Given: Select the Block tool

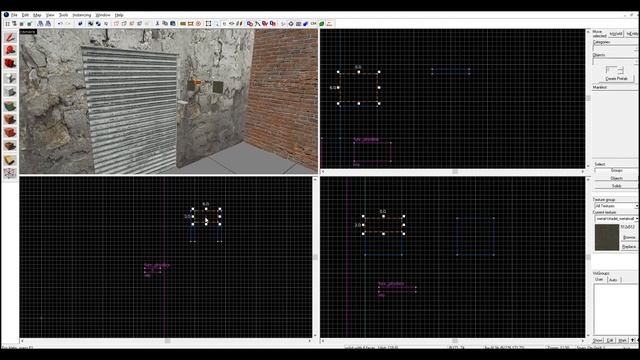Looking at the screenshot, I should click(10, 92).
